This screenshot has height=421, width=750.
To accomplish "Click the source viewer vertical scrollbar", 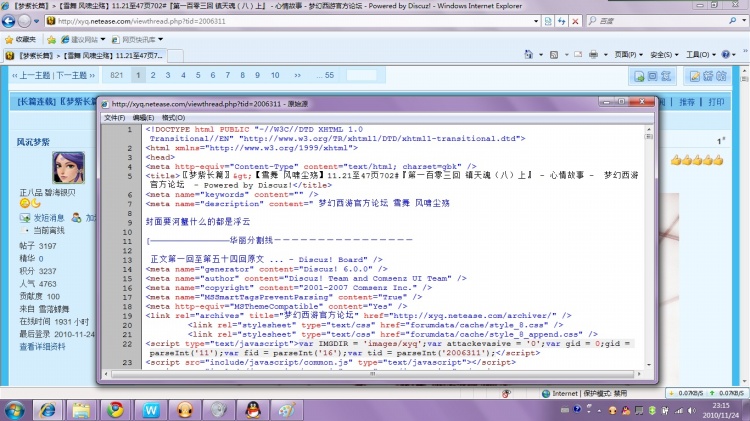I will click(649, 247).
